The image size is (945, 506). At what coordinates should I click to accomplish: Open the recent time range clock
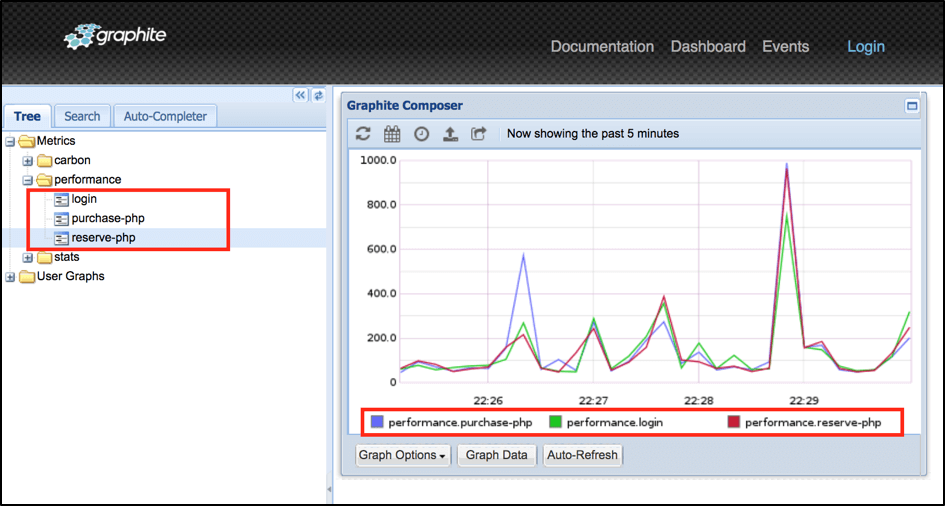pyautogui.click(x=421, y=134)
